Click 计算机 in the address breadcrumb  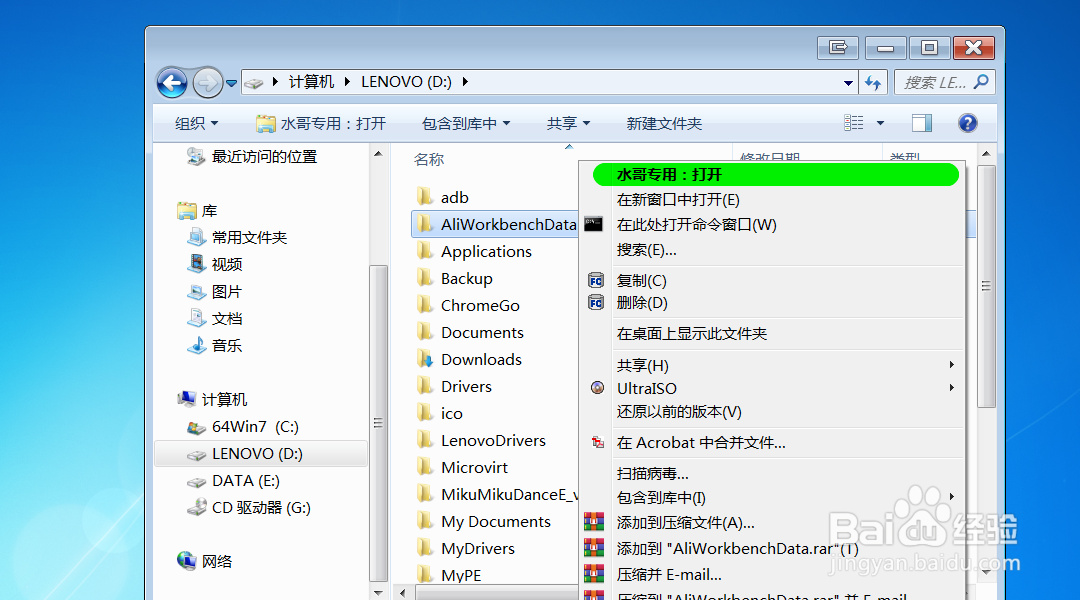[x=311, y=82]
